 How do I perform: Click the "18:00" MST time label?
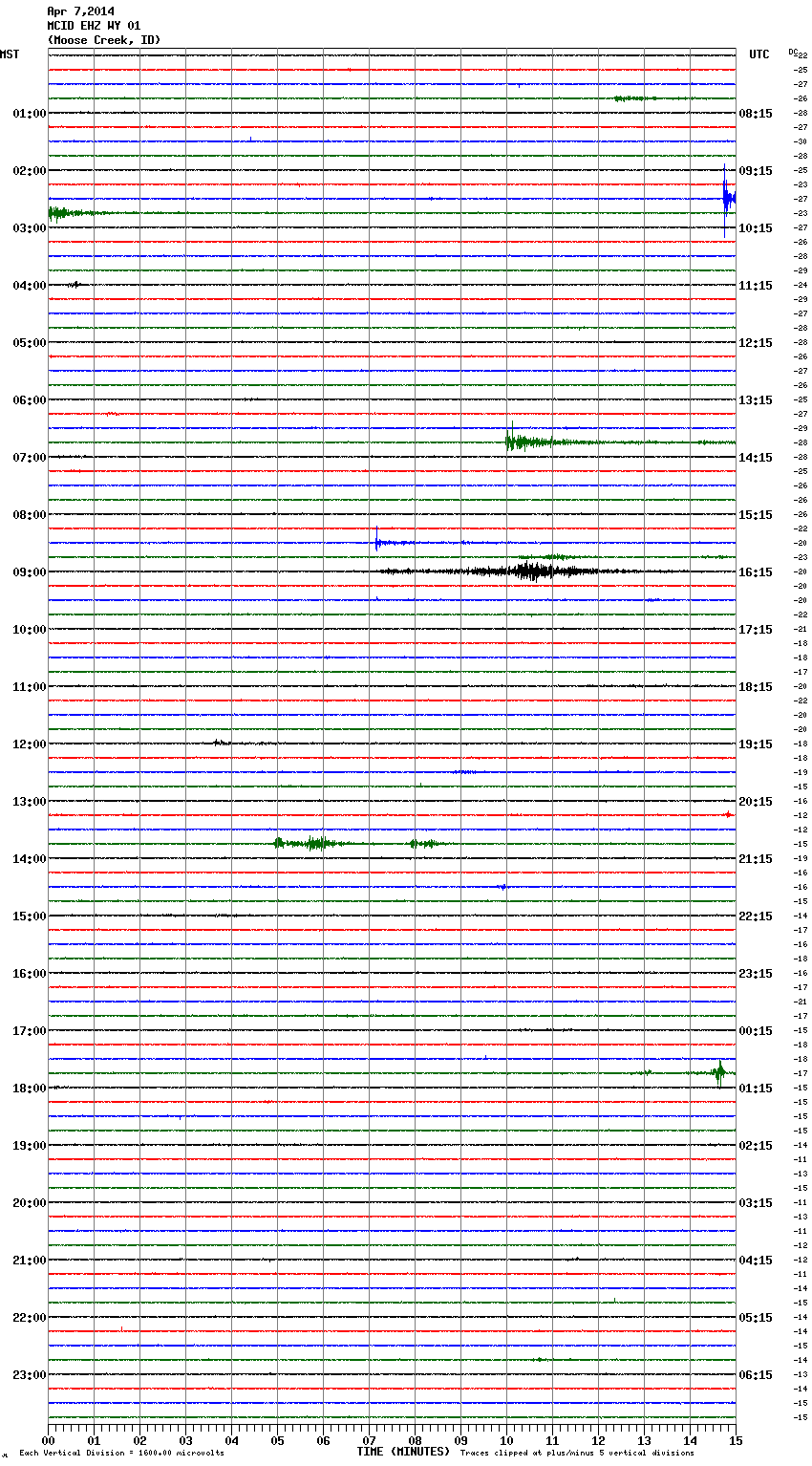[29, 1089]
